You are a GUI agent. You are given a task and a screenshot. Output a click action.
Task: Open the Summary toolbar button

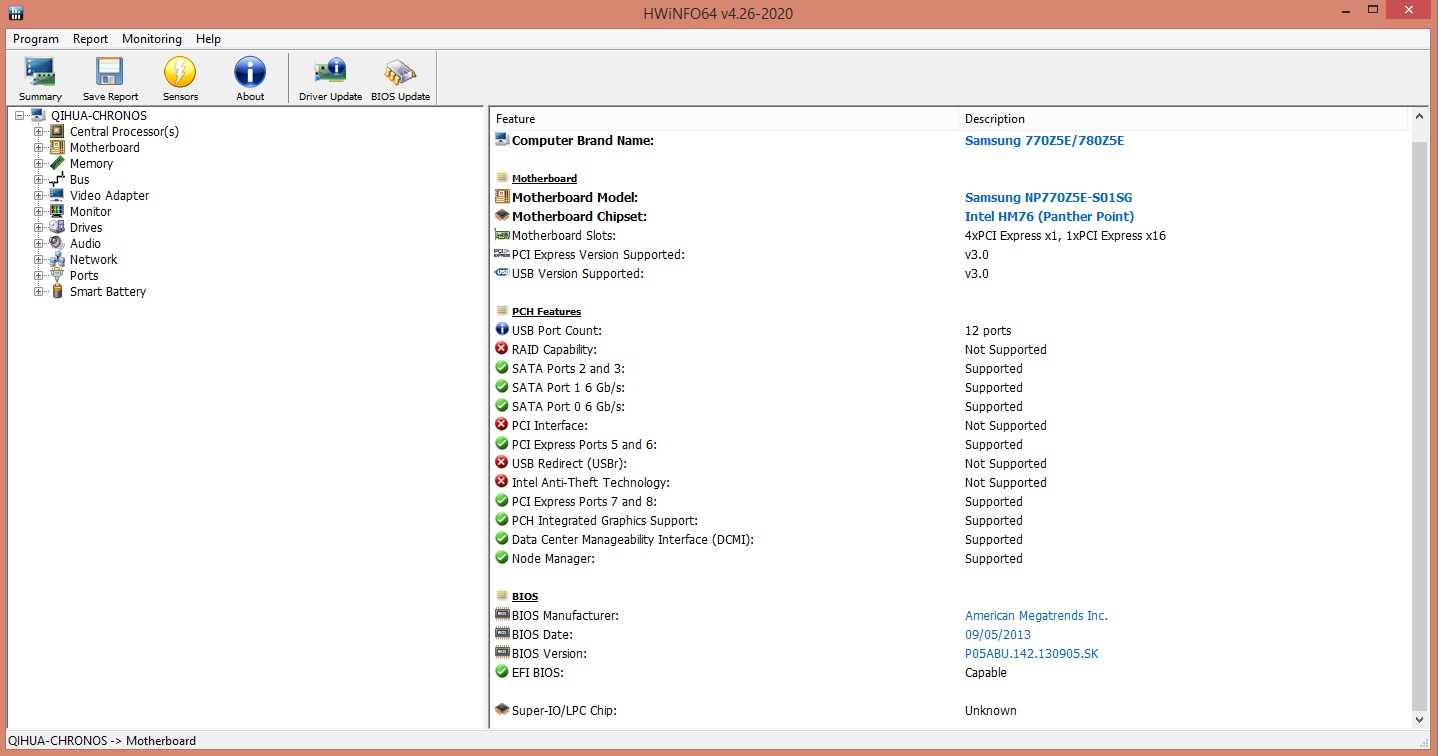40,79
